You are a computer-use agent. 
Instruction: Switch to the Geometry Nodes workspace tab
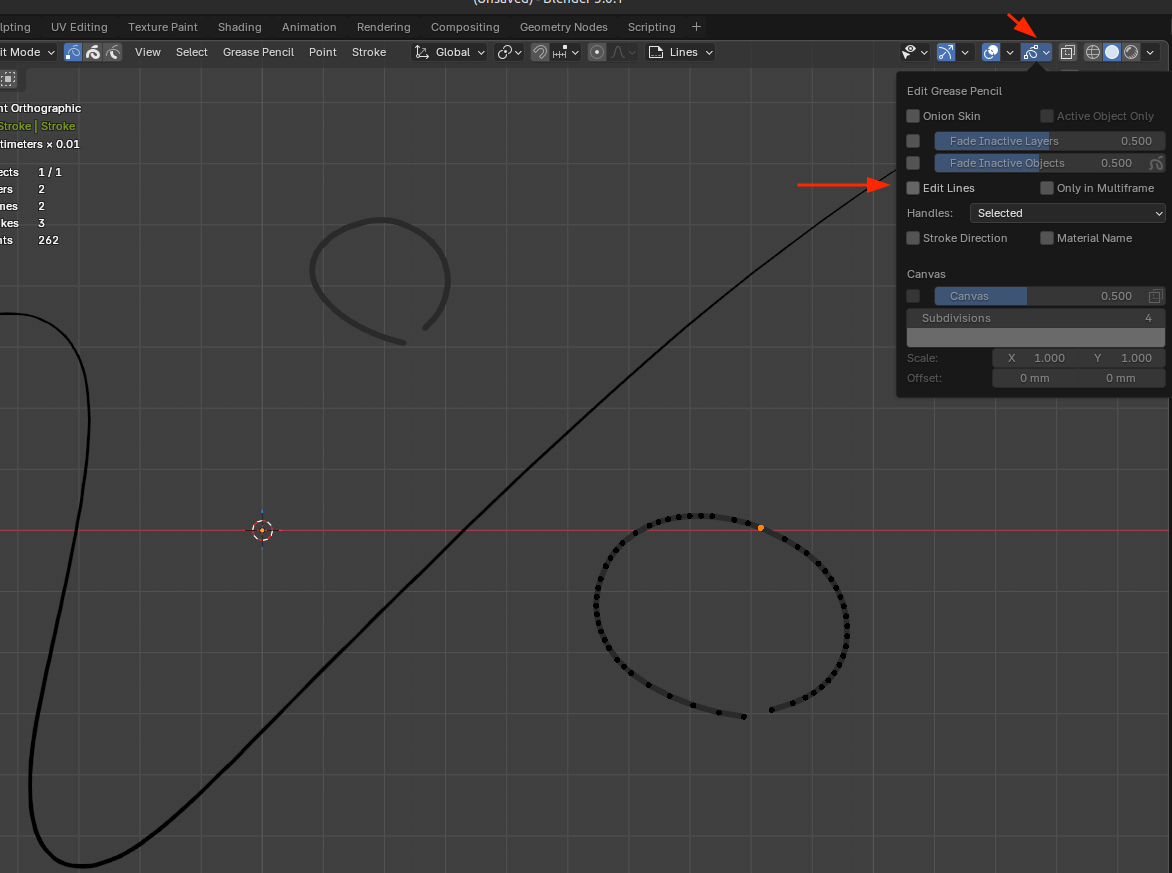(x=563, y=27)
